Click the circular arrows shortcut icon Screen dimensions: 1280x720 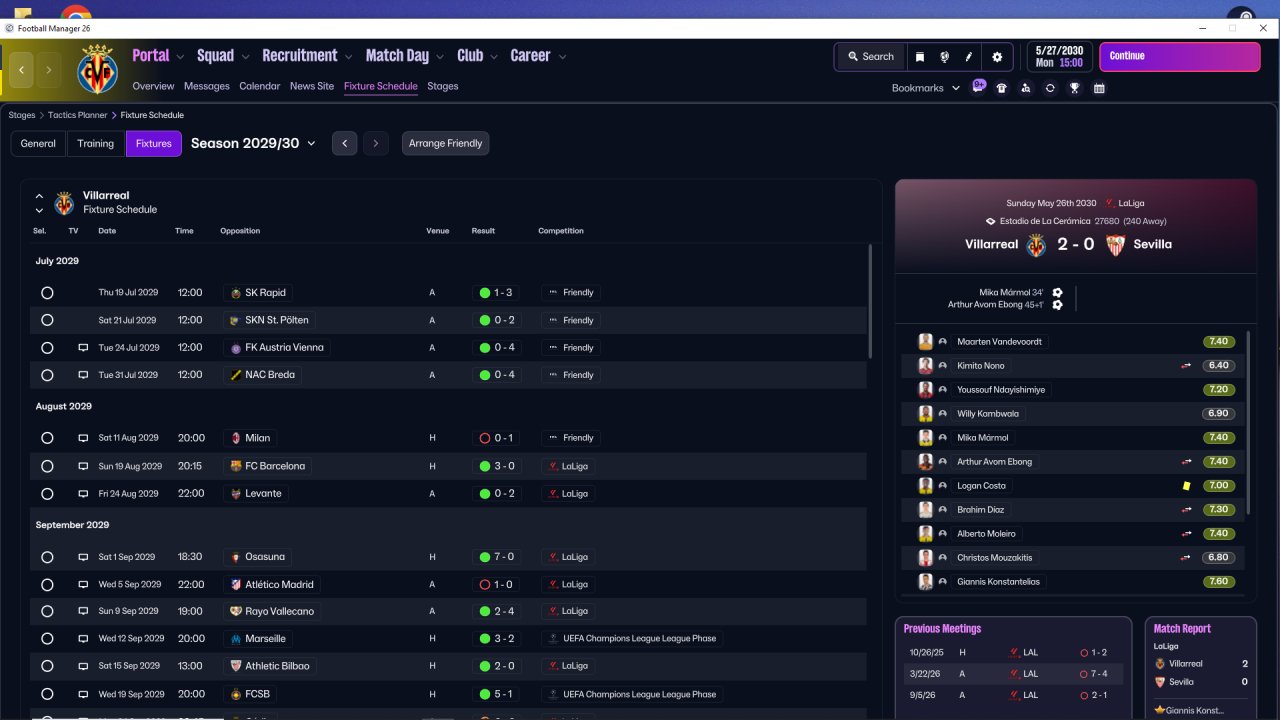(x=1050, y=88)
